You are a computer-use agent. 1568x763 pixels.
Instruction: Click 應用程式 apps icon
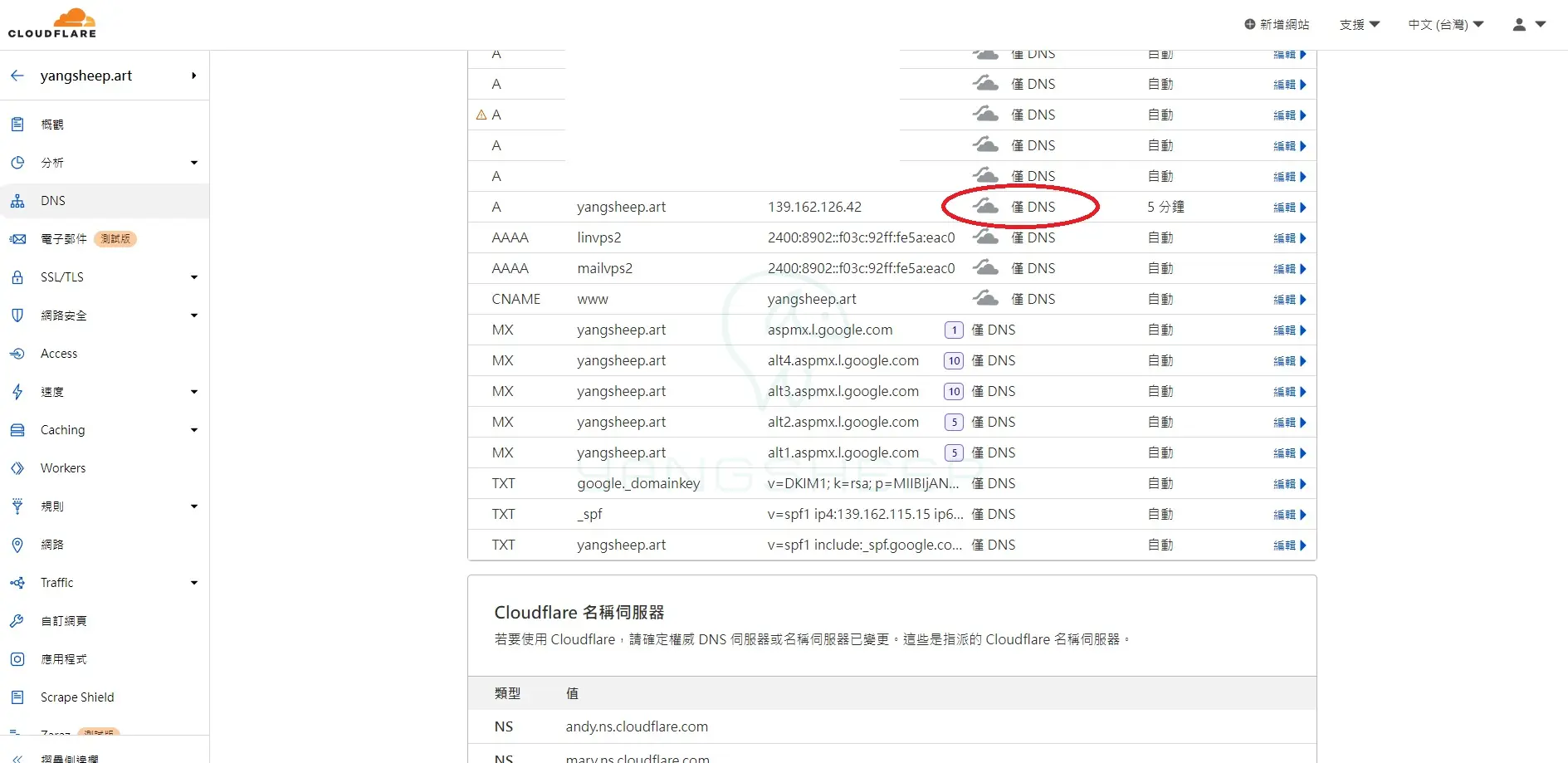click(17, 659)
